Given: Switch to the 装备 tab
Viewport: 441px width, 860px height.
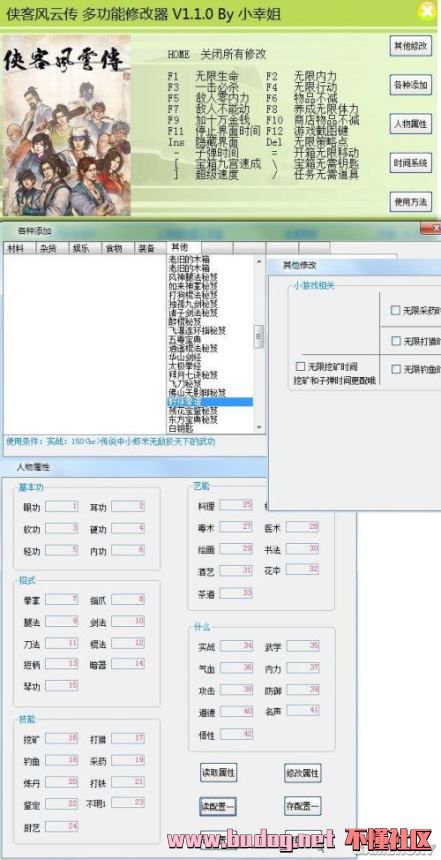Looking at the screenshot, I should click(x=150, y=248).
